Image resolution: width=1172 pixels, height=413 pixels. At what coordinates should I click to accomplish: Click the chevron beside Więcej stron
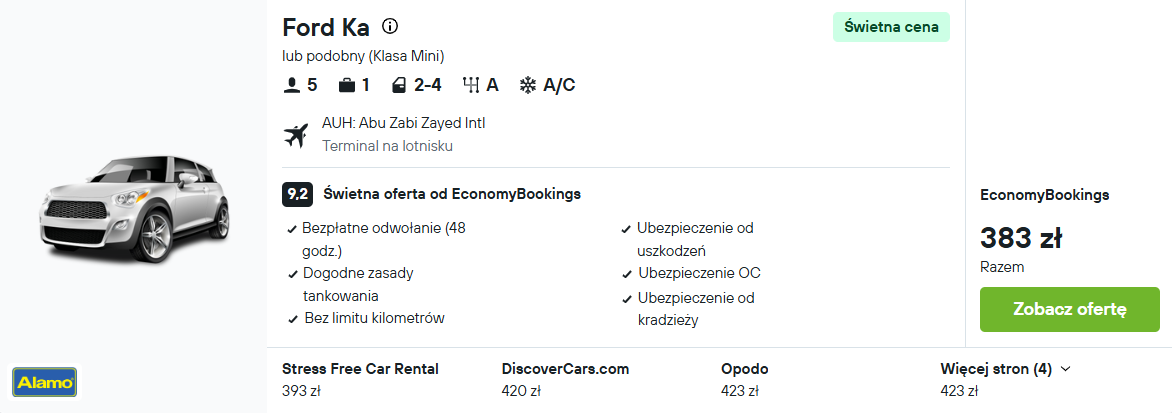(1065, 369)
